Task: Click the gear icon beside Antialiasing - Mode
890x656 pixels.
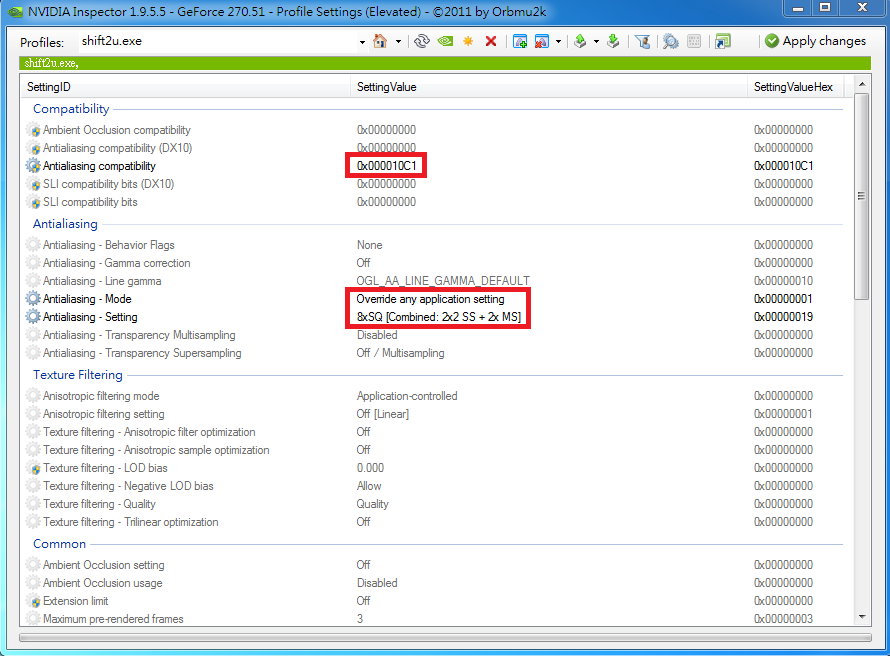Action: pyautogui.click(x=34, y=299)
